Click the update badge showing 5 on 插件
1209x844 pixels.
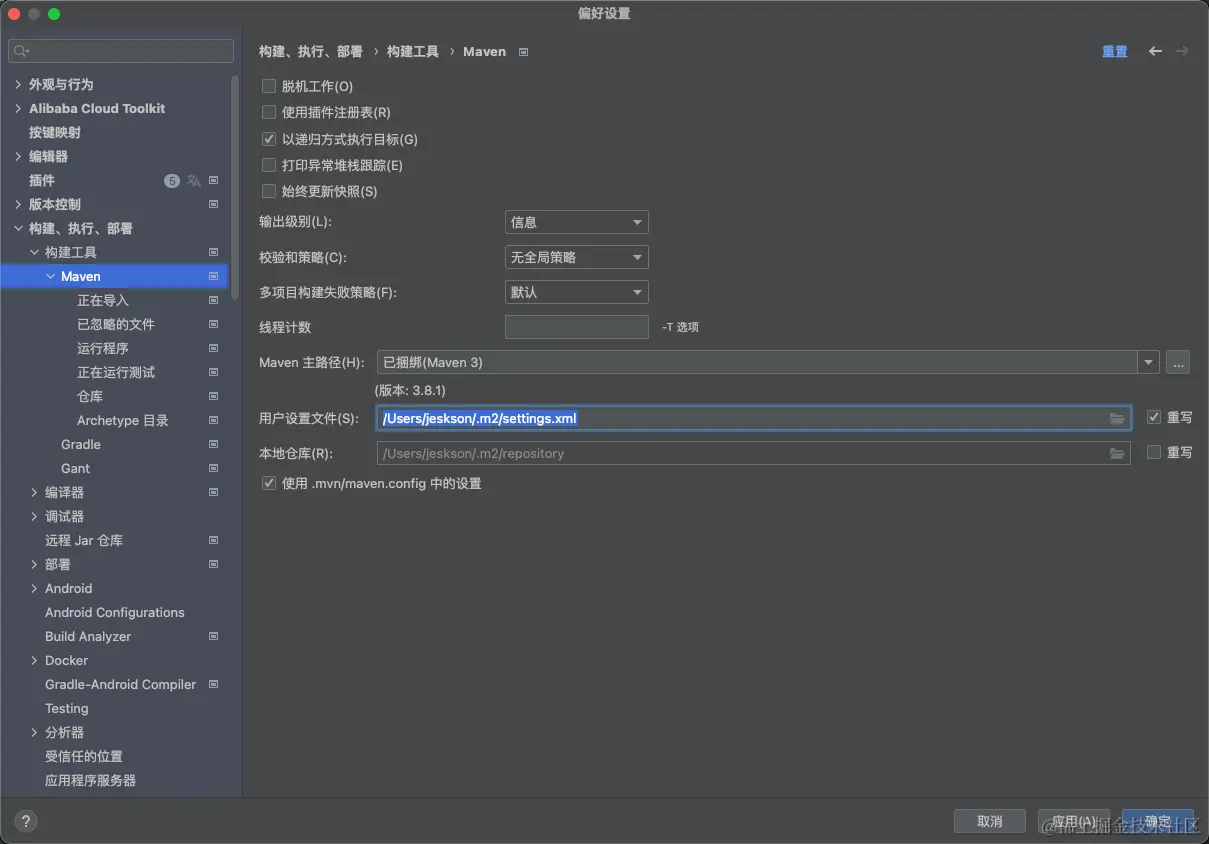pyautogui.click(x=172, y=181)
